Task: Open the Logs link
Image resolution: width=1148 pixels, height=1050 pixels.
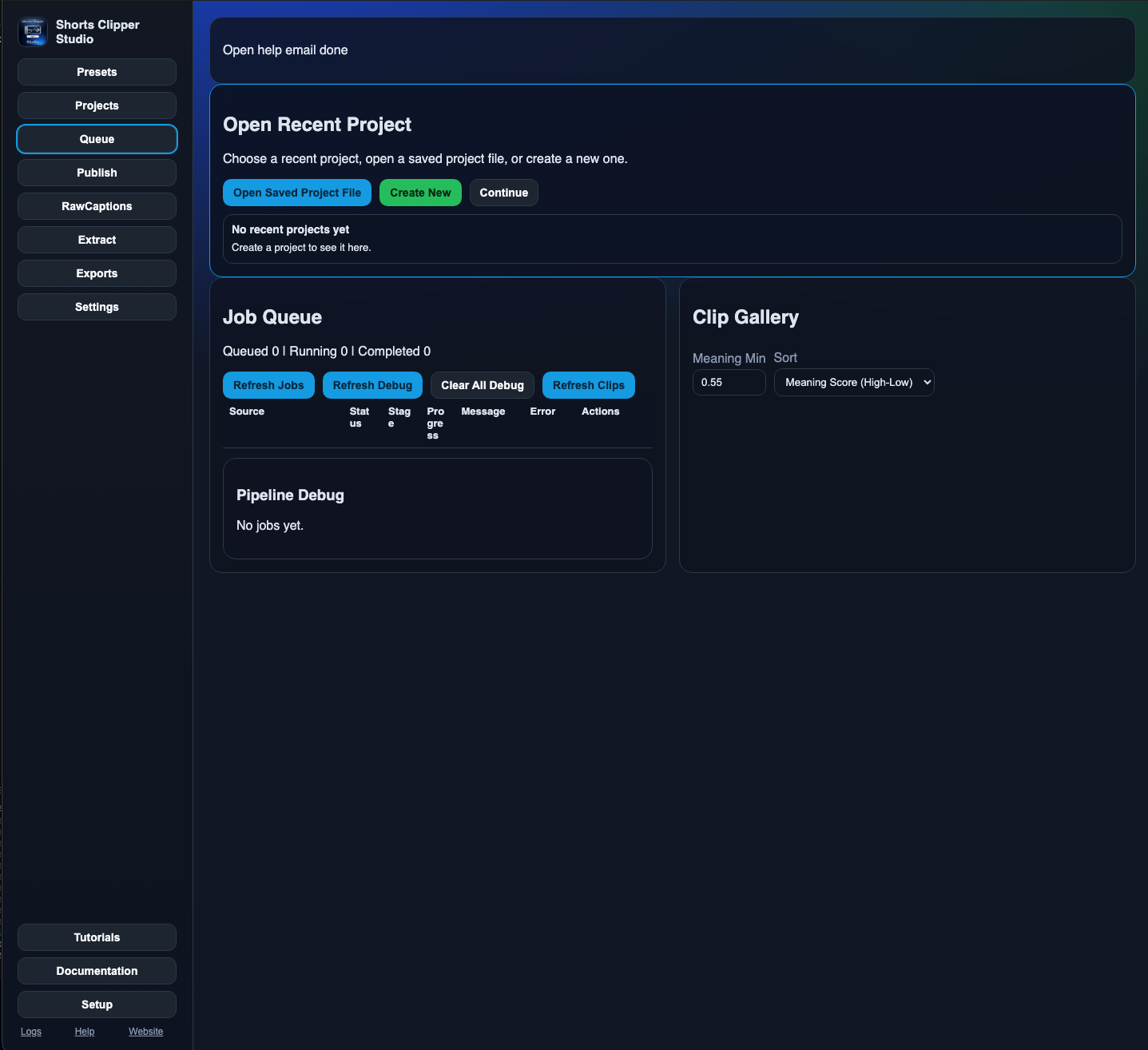Action: click(31, 1032)
